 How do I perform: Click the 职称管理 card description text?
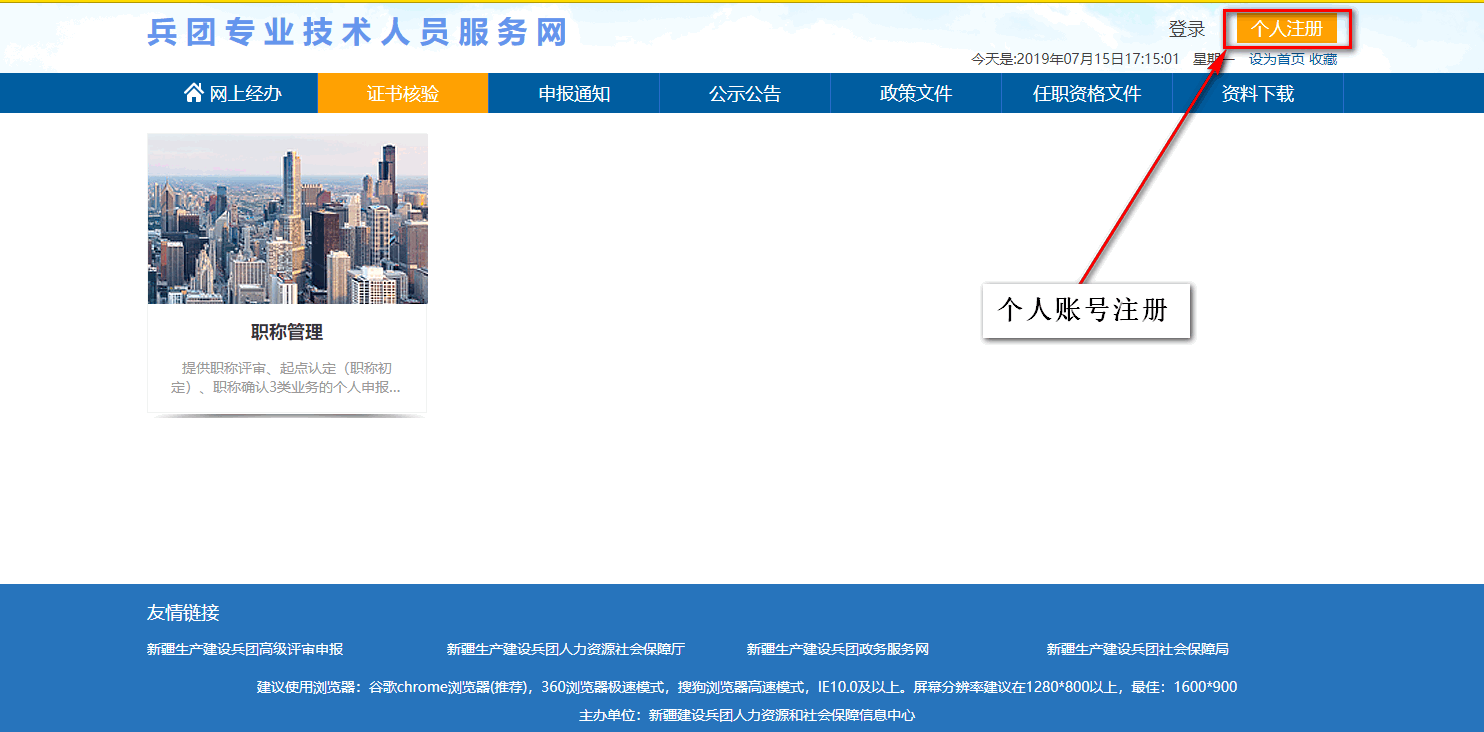point(287,377)
